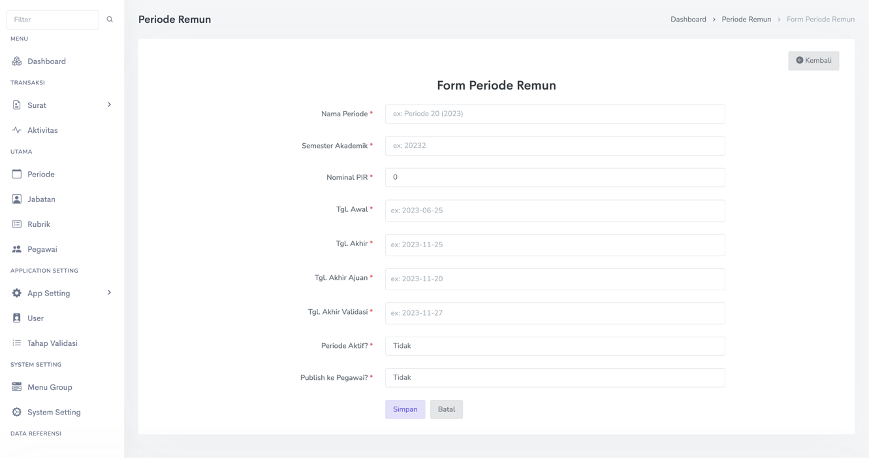
Task: Click the Dashboard icon in sidebar
Action: point(16,61)
